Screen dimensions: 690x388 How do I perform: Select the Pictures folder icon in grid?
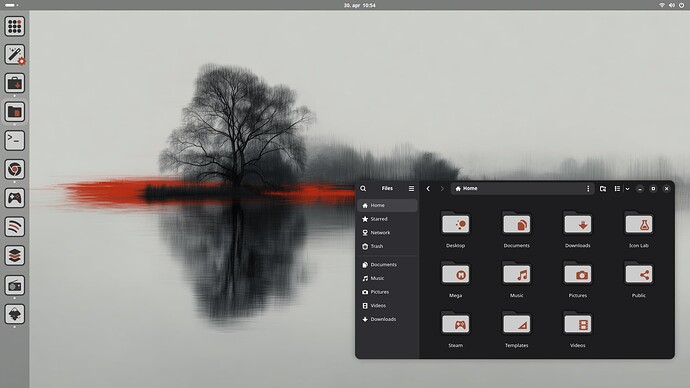(x=578, y=274)
